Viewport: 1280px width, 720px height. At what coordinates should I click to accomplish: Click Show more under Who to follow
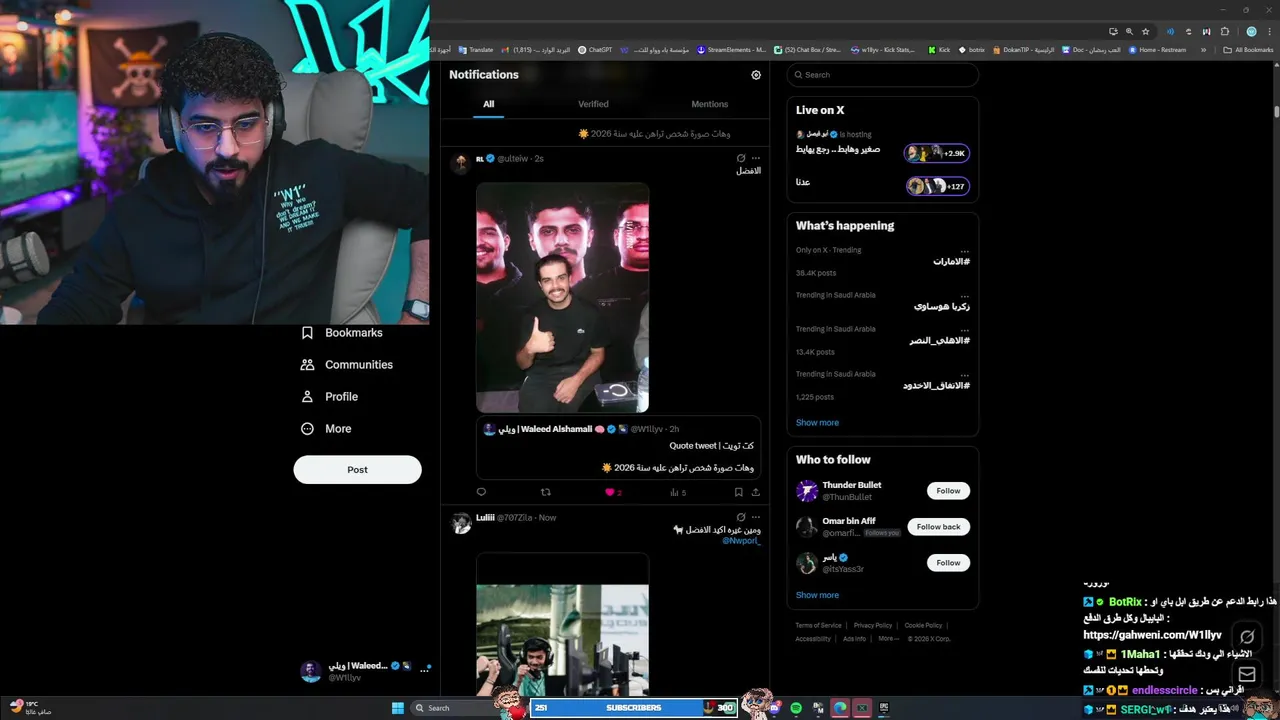(x=817, y=595)
